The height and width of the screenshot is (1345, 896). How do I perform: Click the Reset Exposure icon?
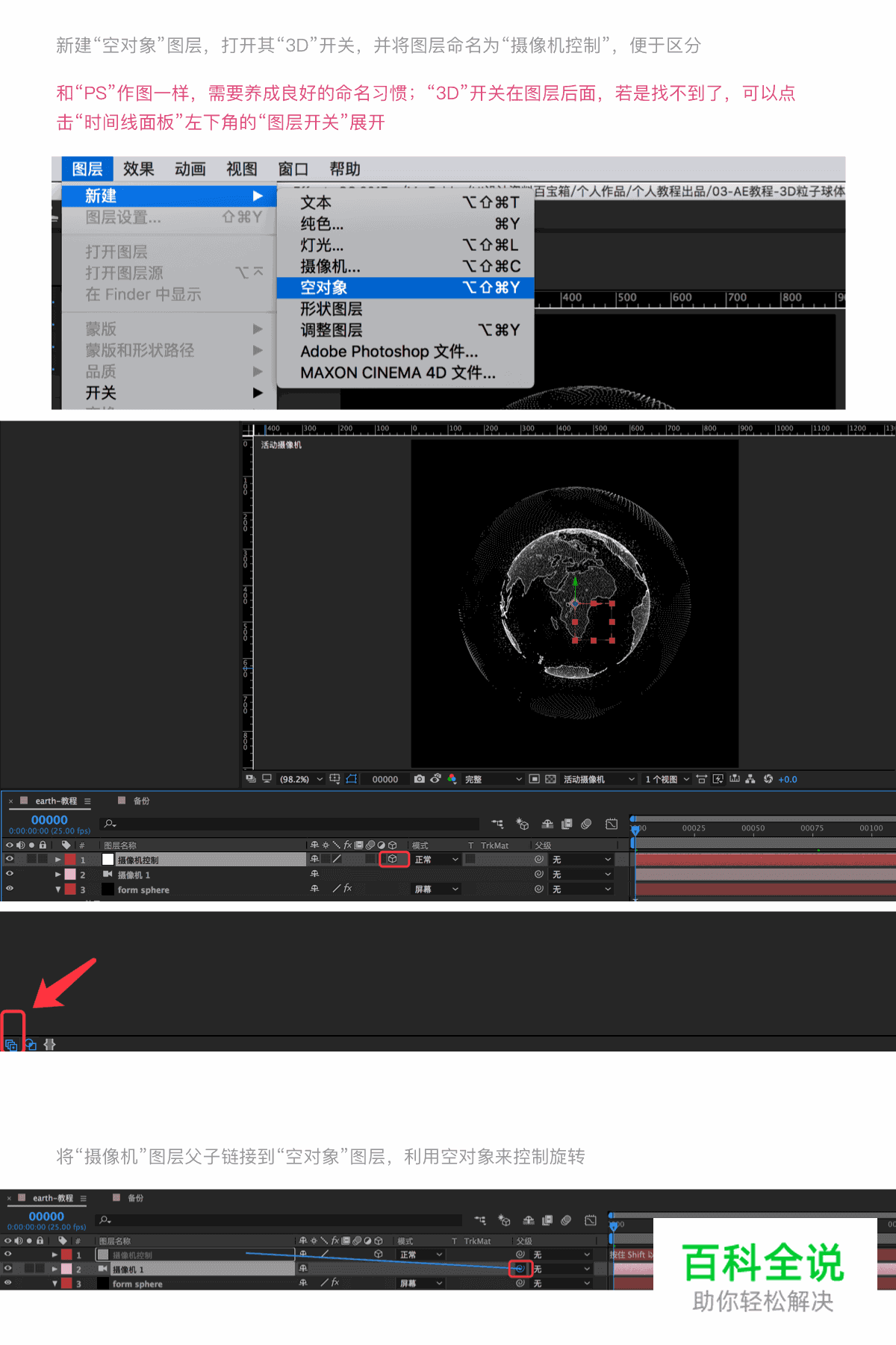(768, 779)
